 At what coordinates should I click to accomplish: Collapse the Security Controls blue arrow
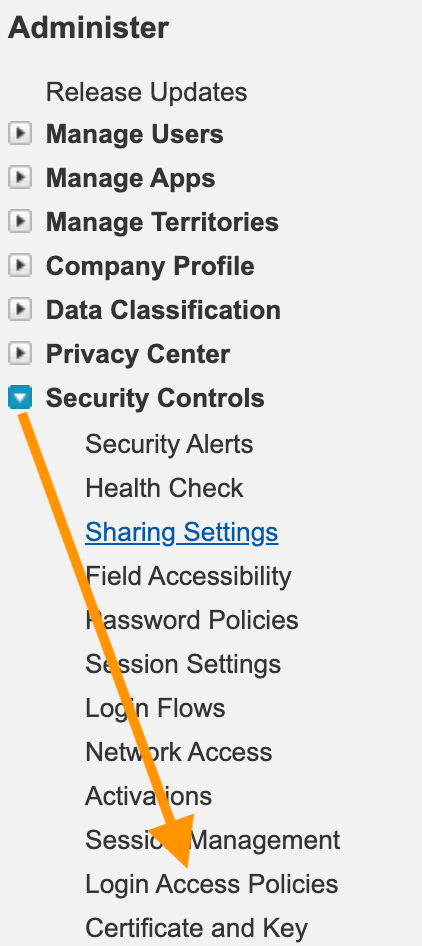(20, 398)
